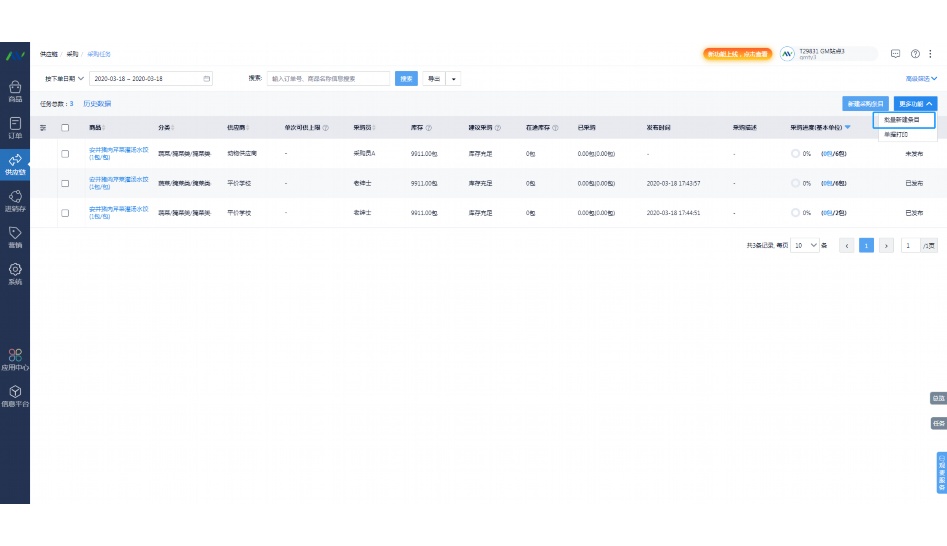Select 单据打印 from the dropdown menu

pyautogui.click(x=897, y=134)
